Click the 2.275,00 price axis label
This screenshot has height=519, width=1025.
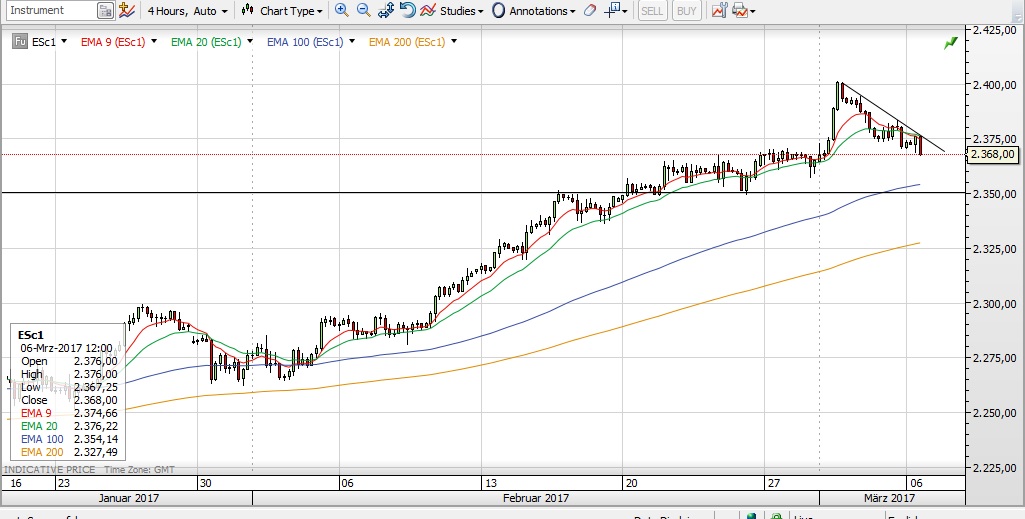(994, 358)
